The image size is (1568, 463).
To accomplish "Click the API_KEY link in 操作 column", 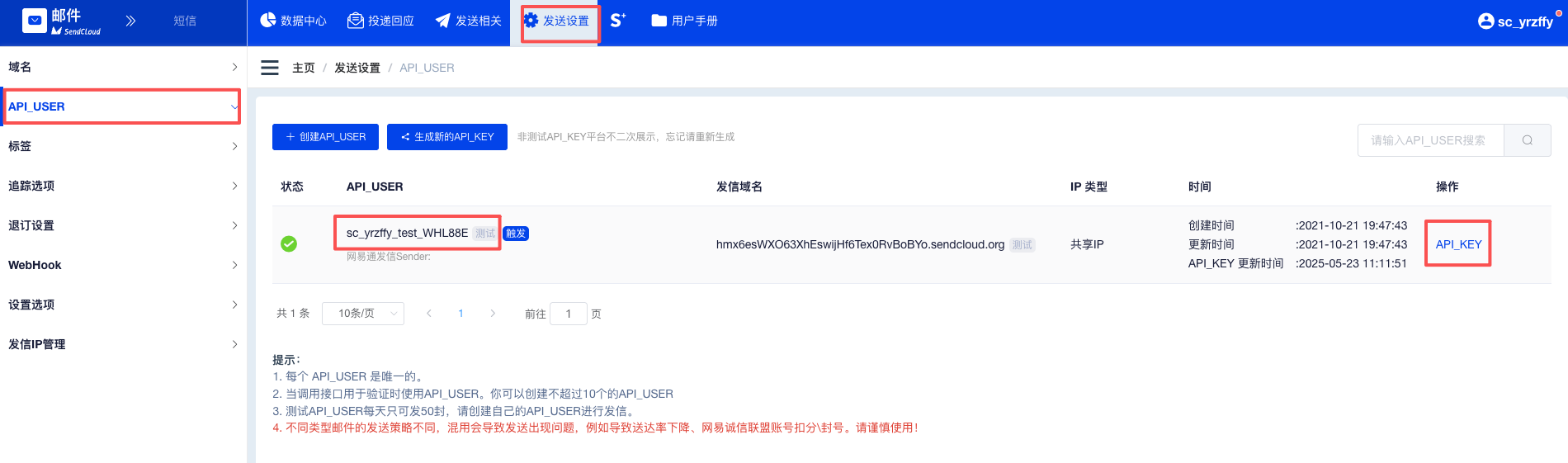I will point(1458,244).
